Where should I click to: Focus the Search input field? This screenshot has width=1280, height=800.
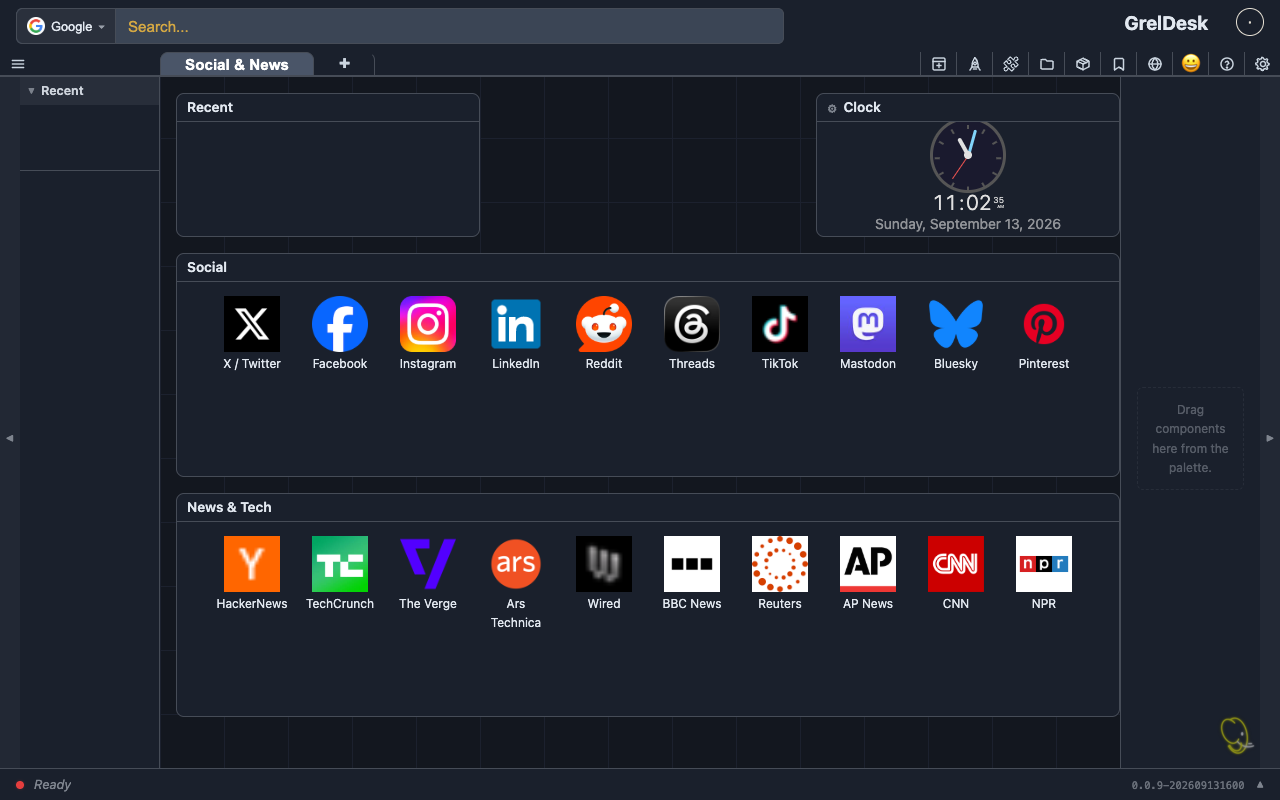click(x=449, y=26)
